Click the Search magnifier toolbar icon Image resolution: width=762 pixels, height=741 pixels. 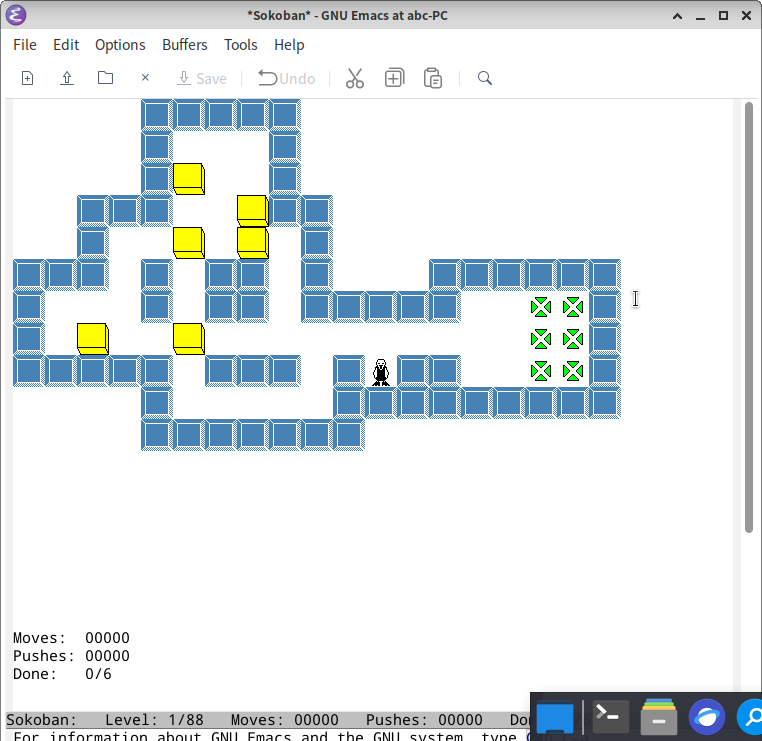point(485,78)
